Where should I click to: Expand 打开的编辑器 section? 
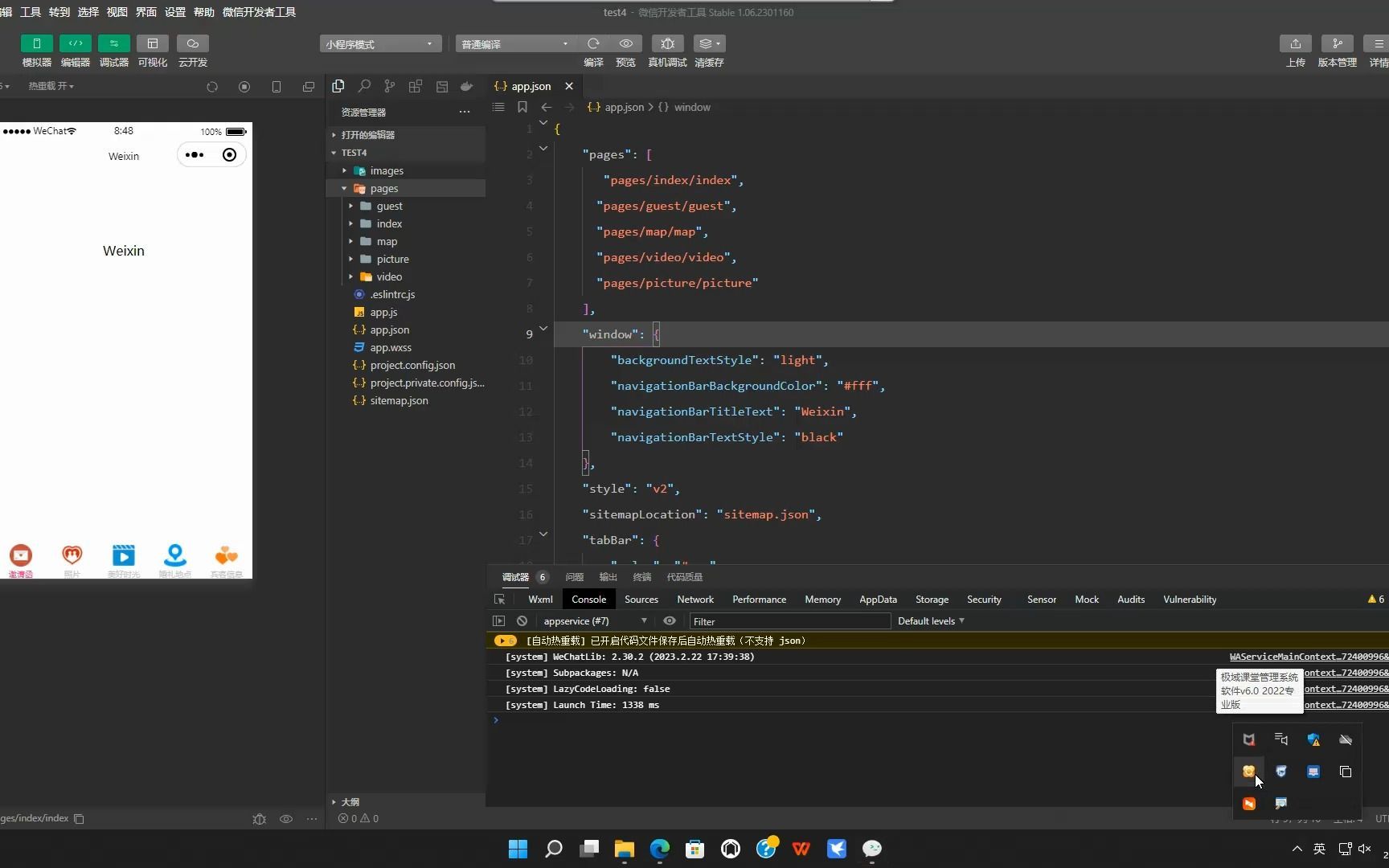click(x=405, y=135)
